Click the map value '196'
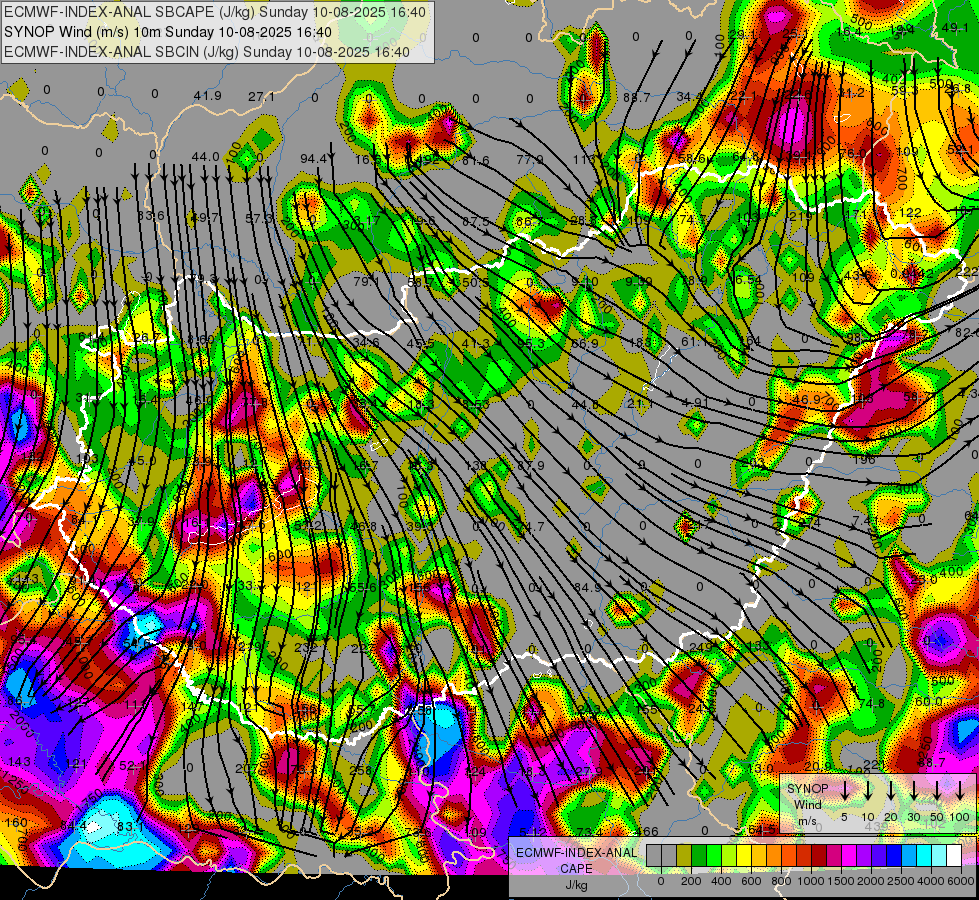The image size is (979, 900). click(864, 459)
